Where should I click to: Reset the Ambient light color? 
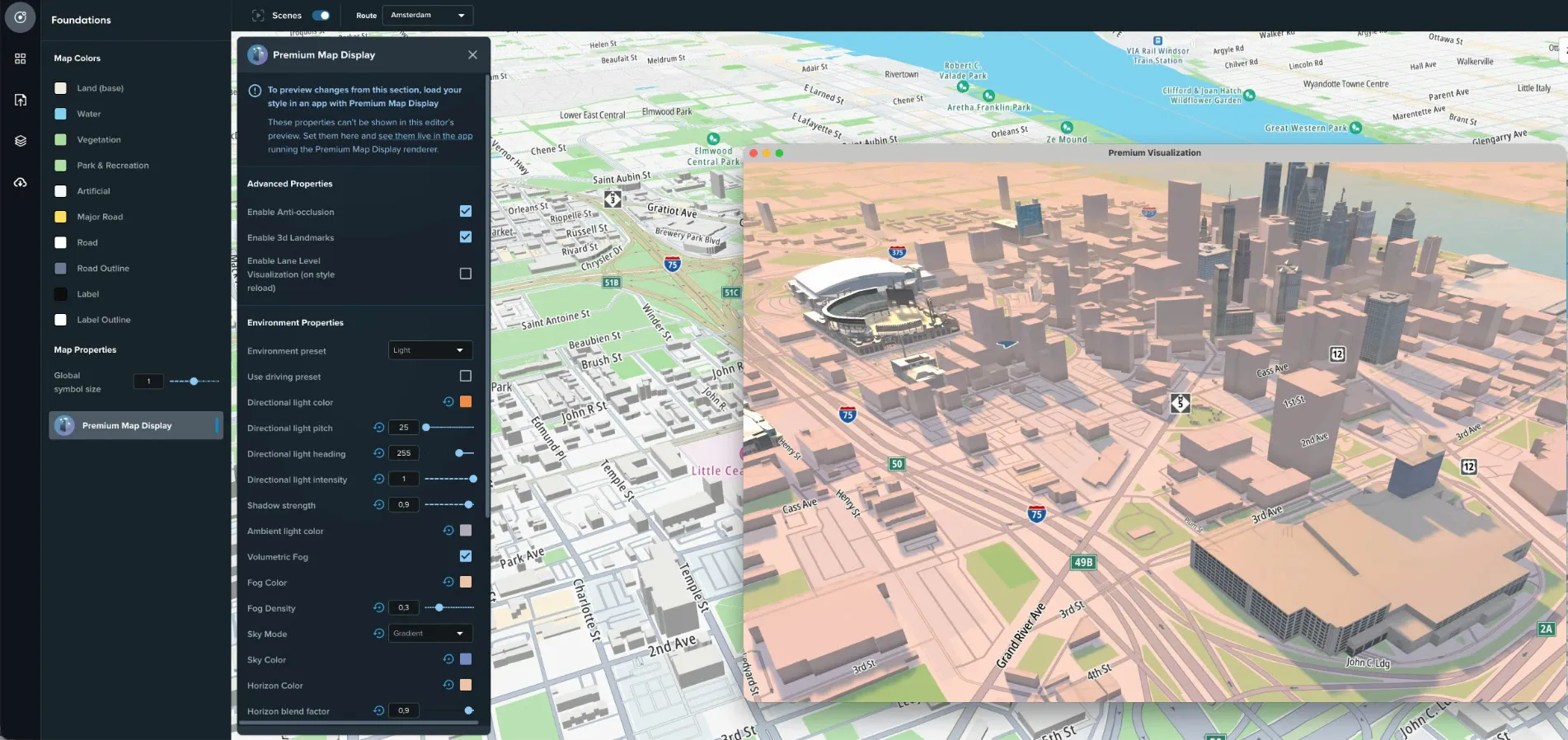pos(448,531)
